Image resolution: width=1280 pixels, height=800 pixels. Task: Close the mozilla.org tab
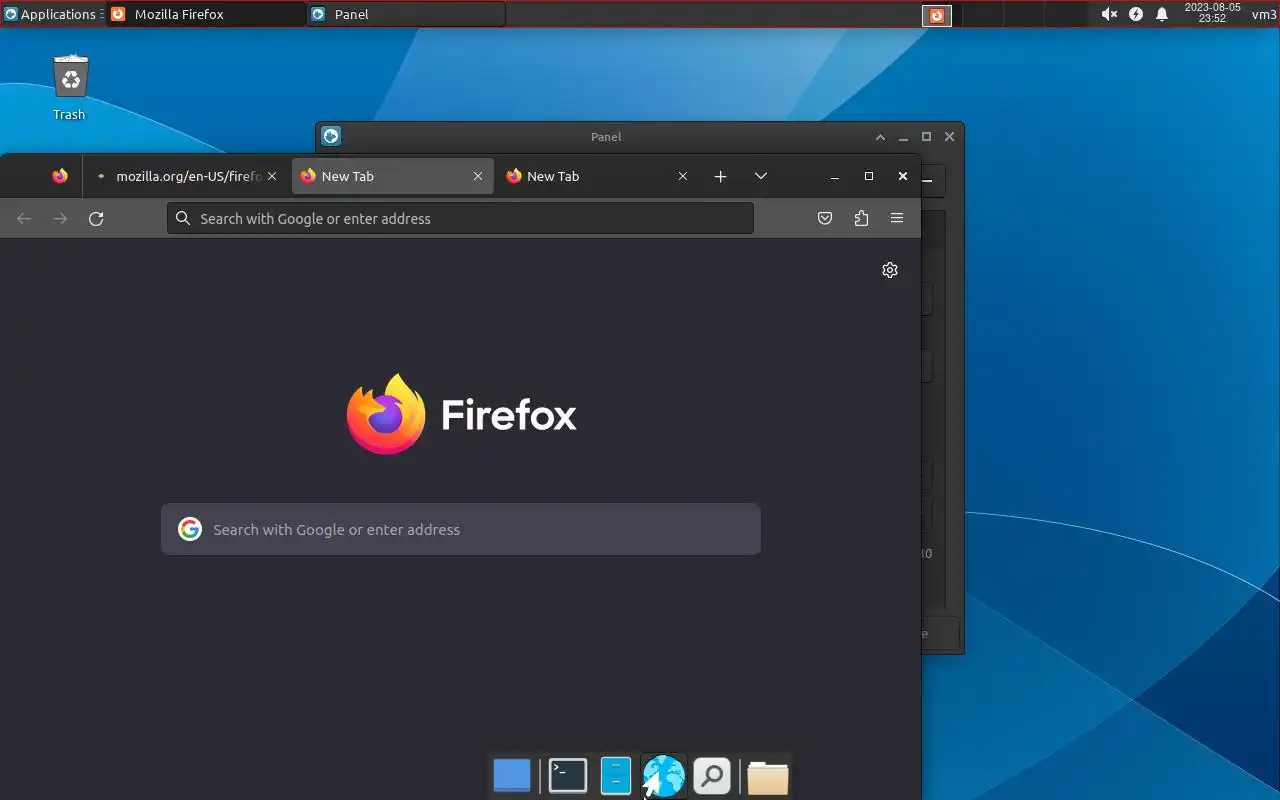(271, 176)
